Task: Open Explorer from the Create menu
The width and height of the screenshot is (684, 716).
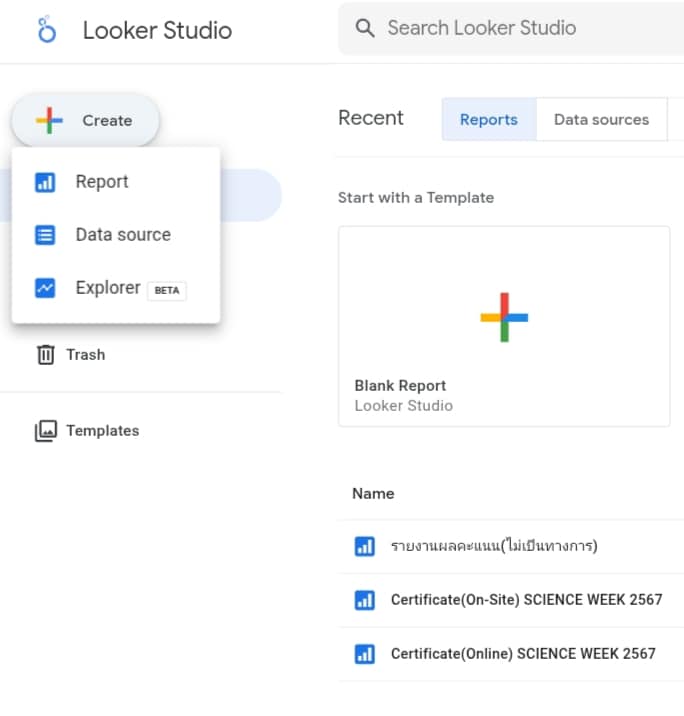Action: click(108, 288)
